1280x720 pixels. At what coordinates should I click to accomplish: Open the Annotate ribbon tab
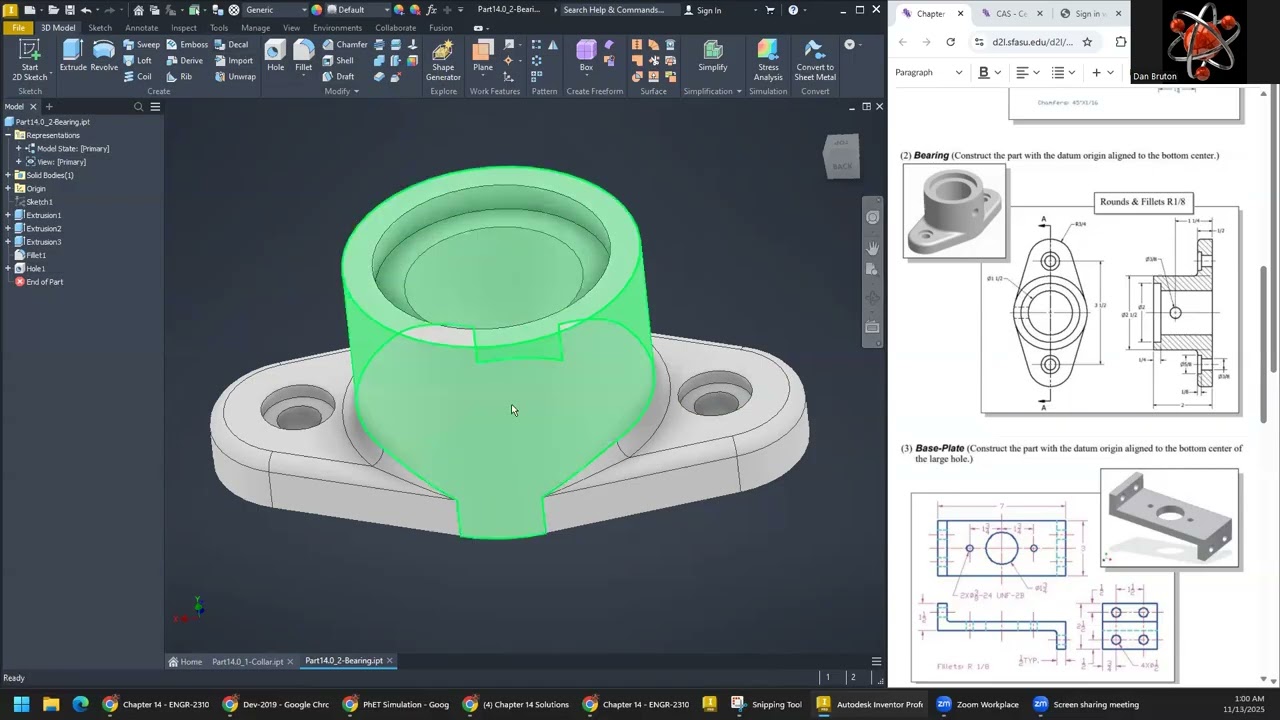point(141,28)
